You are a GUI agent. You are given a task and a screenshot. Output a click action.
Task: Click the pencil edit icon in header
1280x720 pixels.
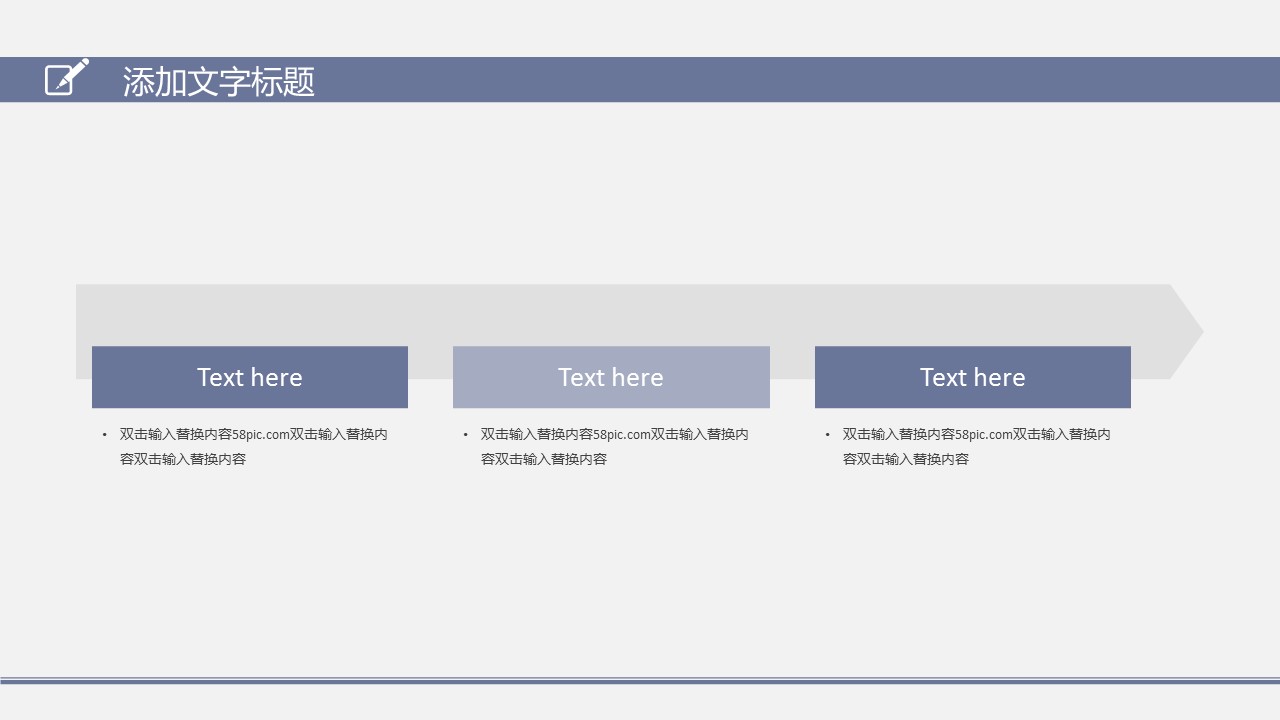click(x=66, y=78)
